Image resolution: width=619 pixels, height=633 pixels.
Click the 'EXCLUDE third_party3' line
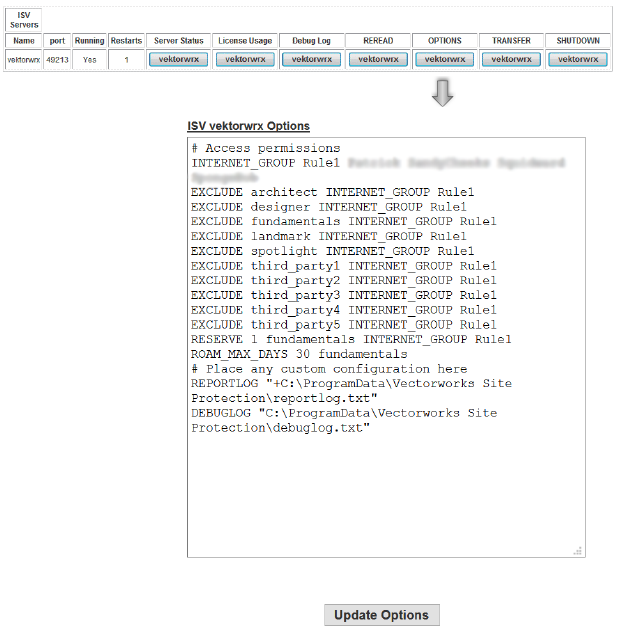[x=344, y=296]
